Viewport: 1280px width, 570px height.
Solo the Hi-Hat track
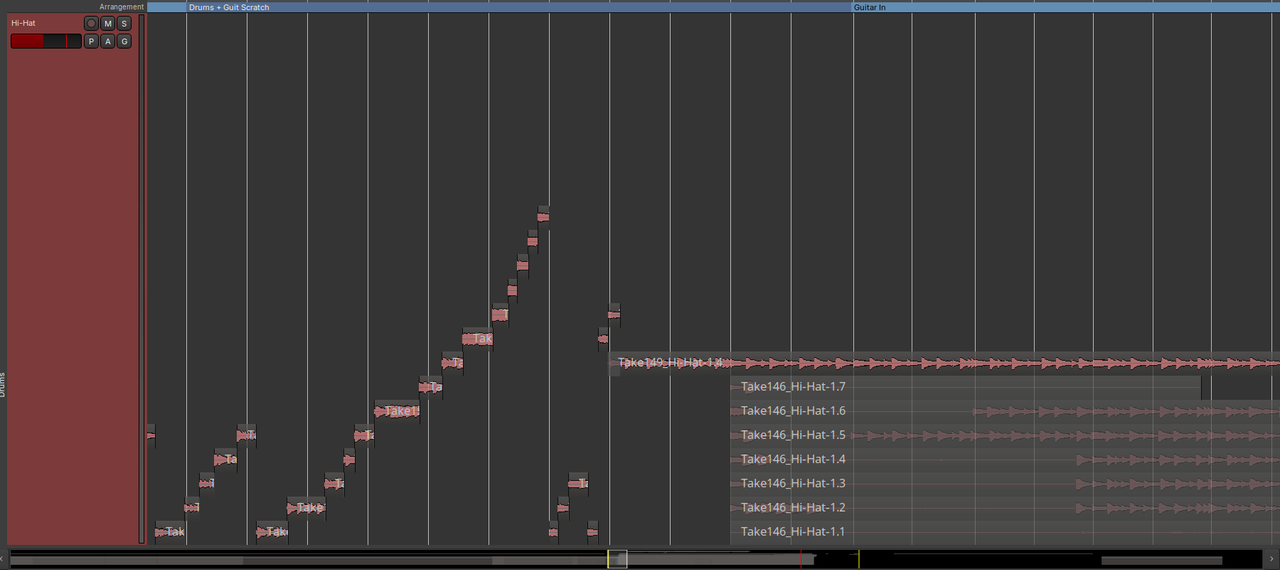pos(124,24)
